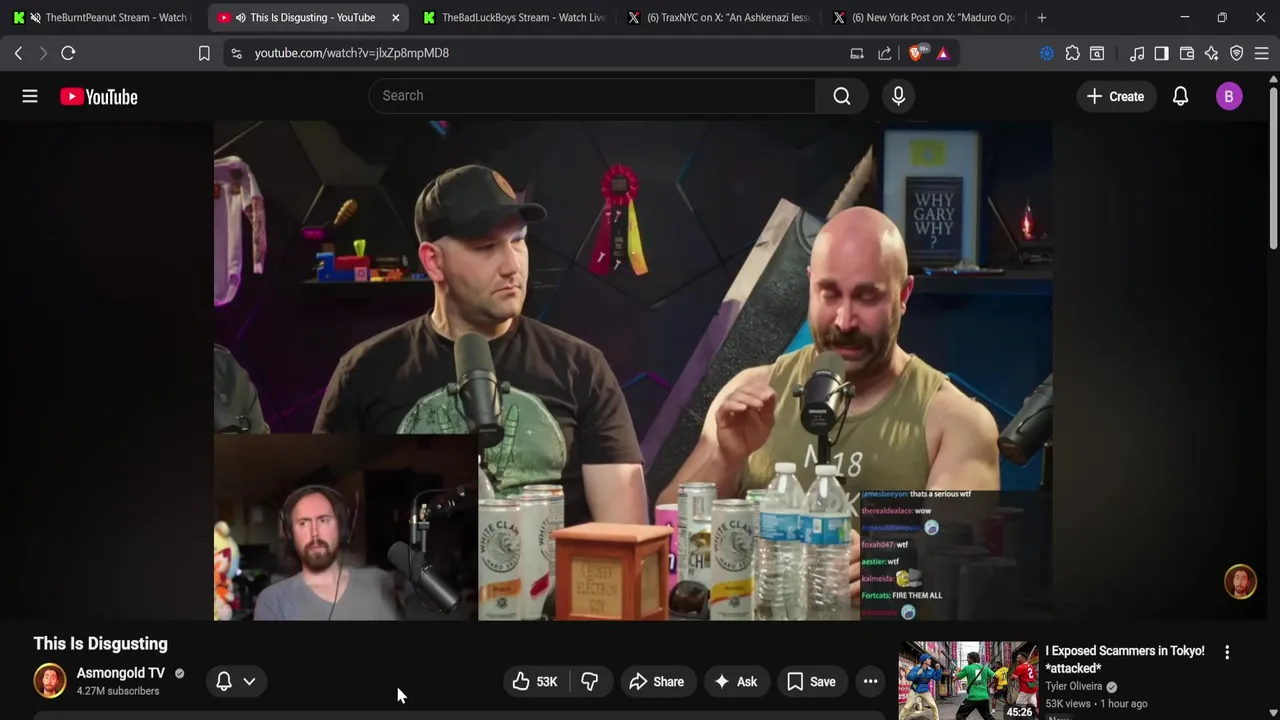Open Brave Shields lion icon
1280x720 pixels.
pyautogui.click(x=916, y=52)
